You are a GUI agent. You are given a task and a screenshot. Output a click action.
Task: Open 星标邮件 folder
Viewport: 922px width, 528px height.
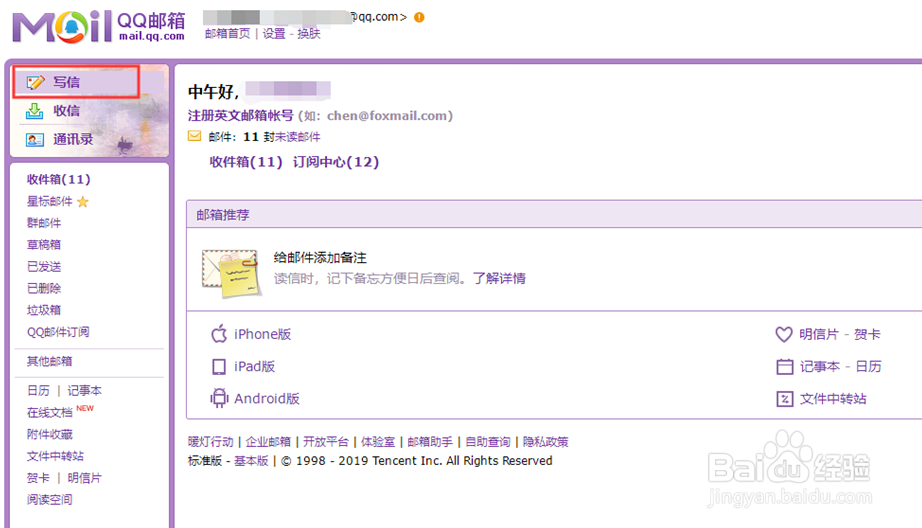(49, 202)
